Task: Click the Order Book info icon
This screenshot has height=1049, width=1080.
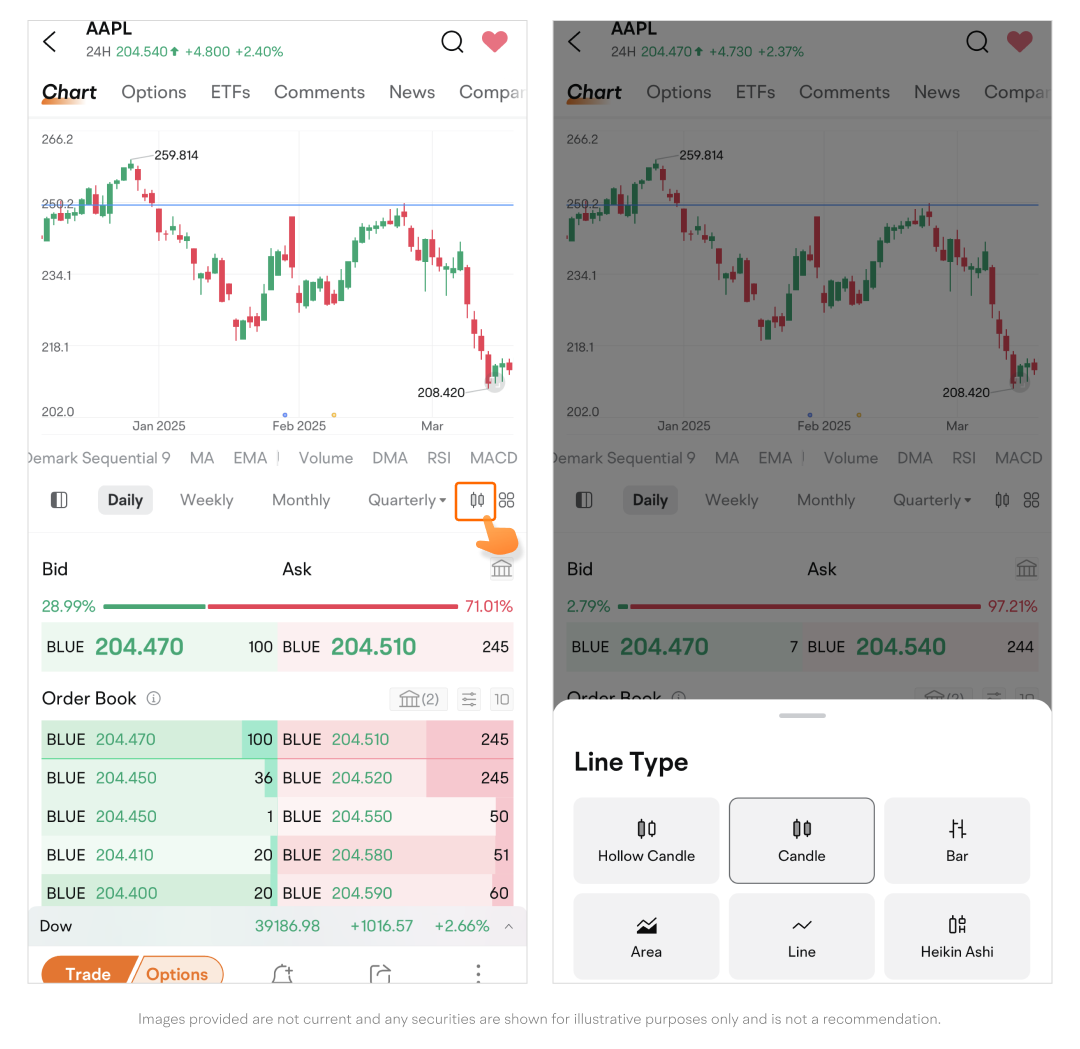Action: [x=154, y=699]
